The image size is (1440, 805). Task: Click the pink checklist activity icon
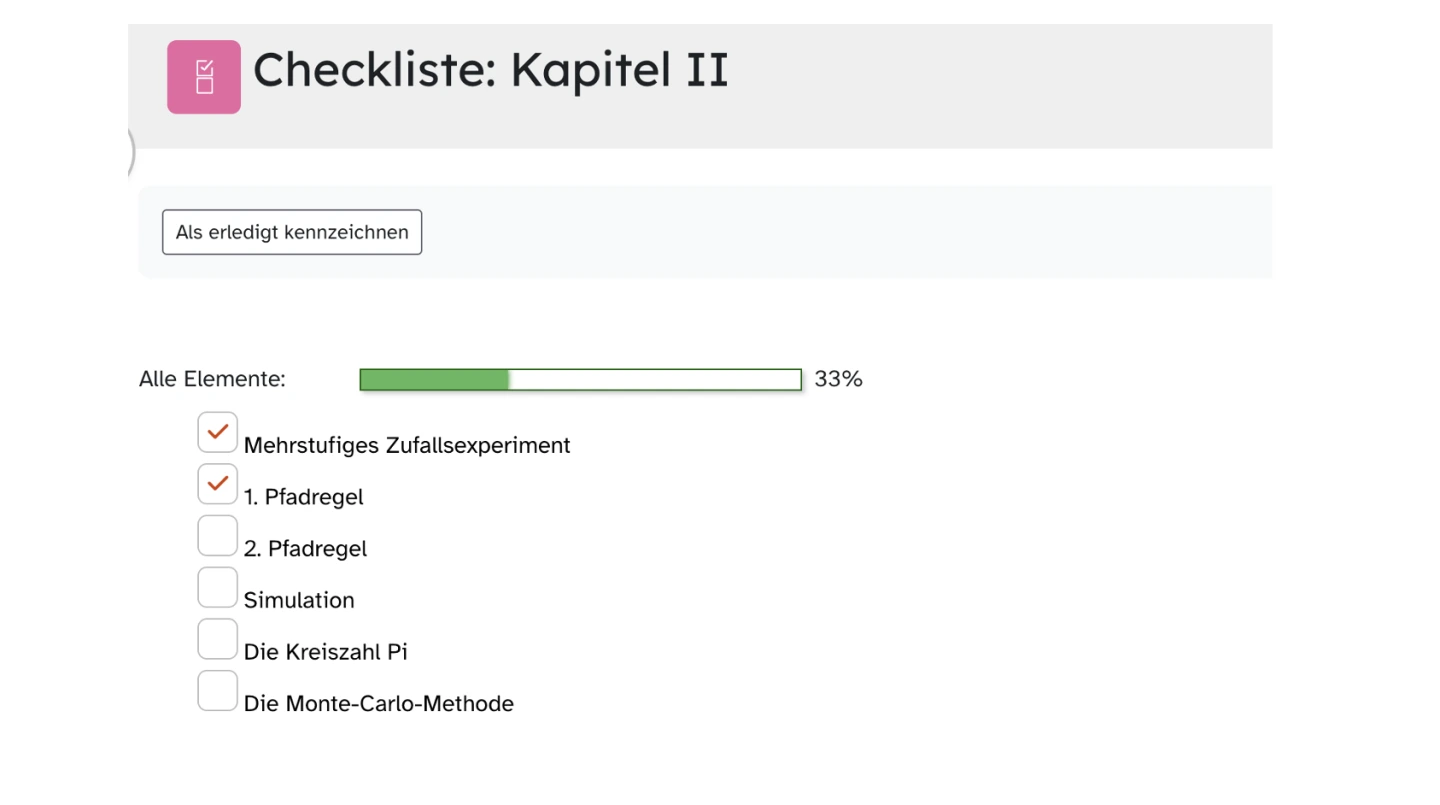pyautogui.click(x=204, y=77)
